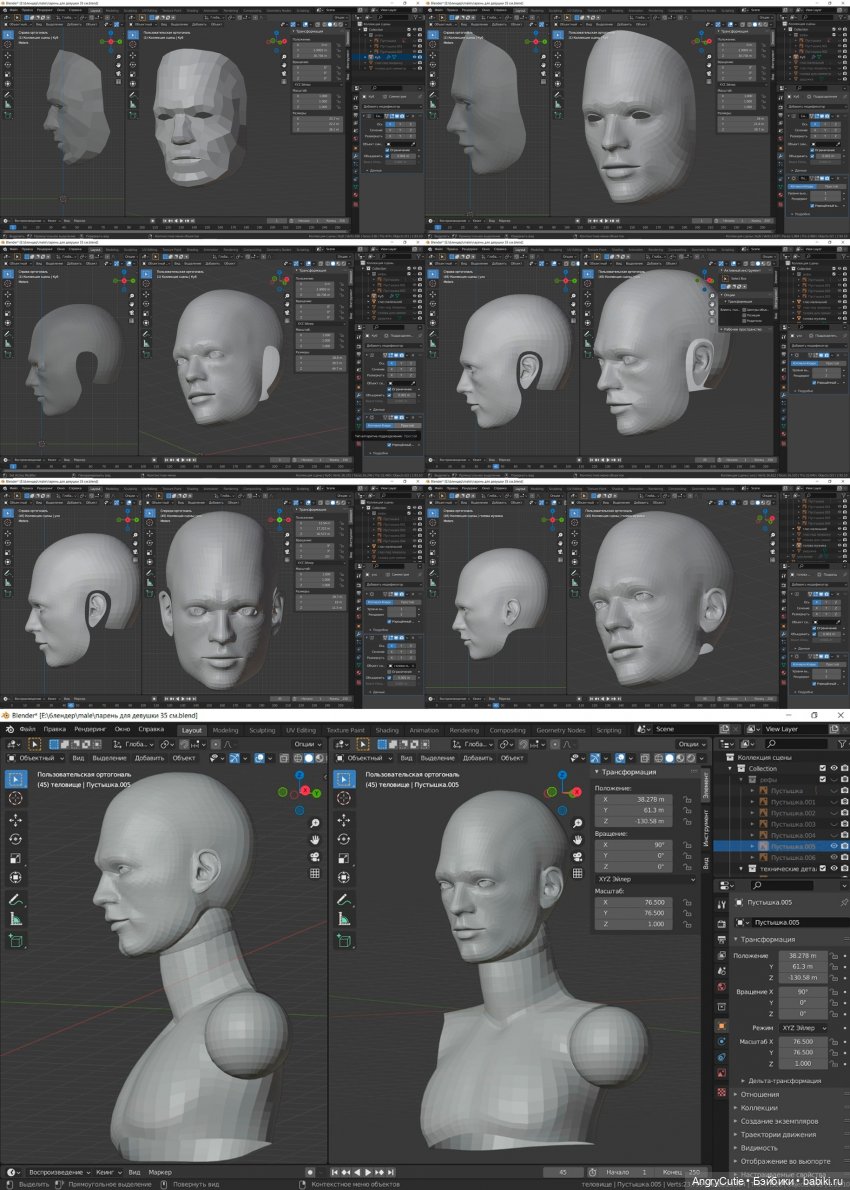
Task: Hide Пустышка.005 with its eye icon in the outliner
Action: [833, 846]
